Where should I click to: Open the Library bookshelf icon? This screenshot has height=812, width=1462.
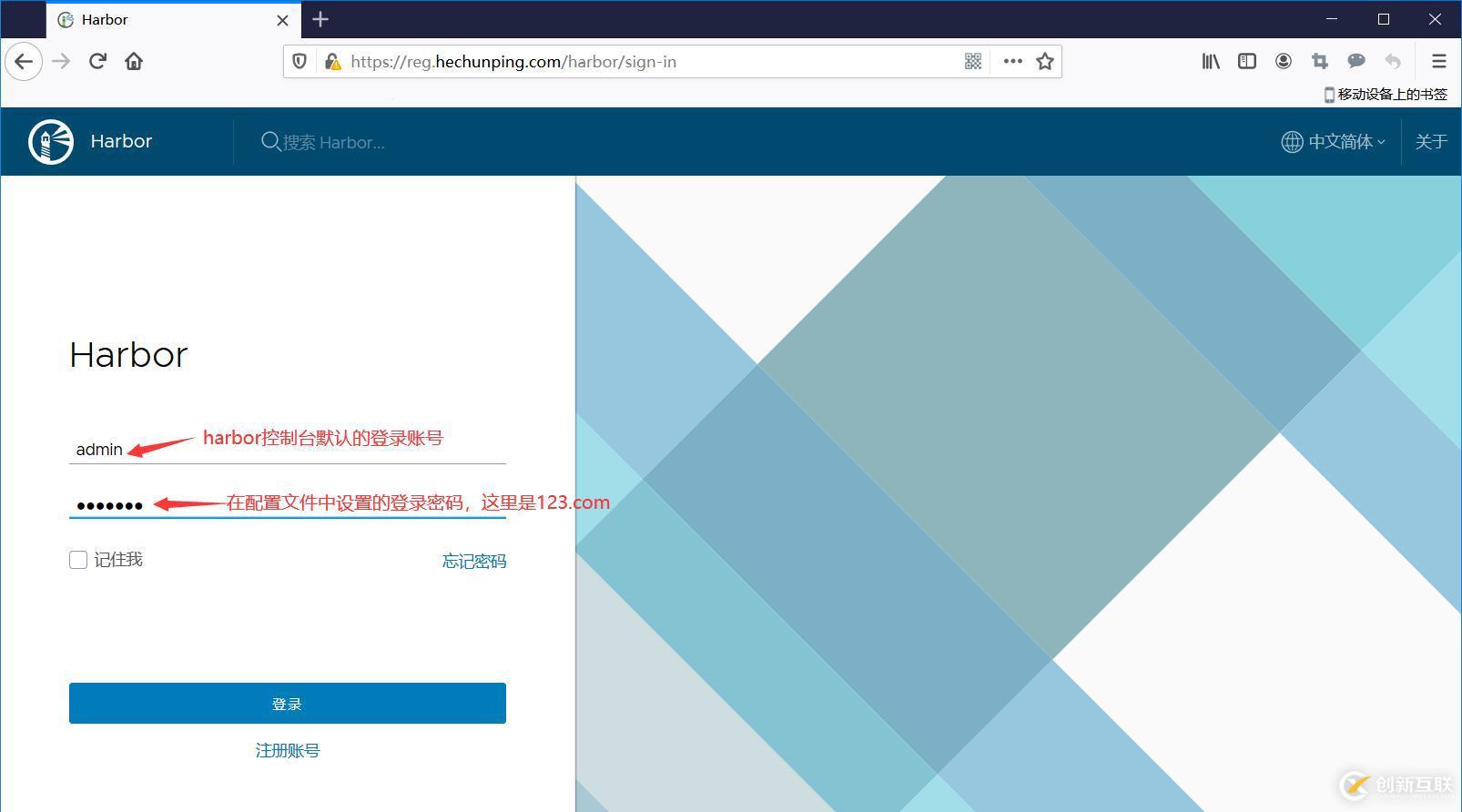(1211, 61)
